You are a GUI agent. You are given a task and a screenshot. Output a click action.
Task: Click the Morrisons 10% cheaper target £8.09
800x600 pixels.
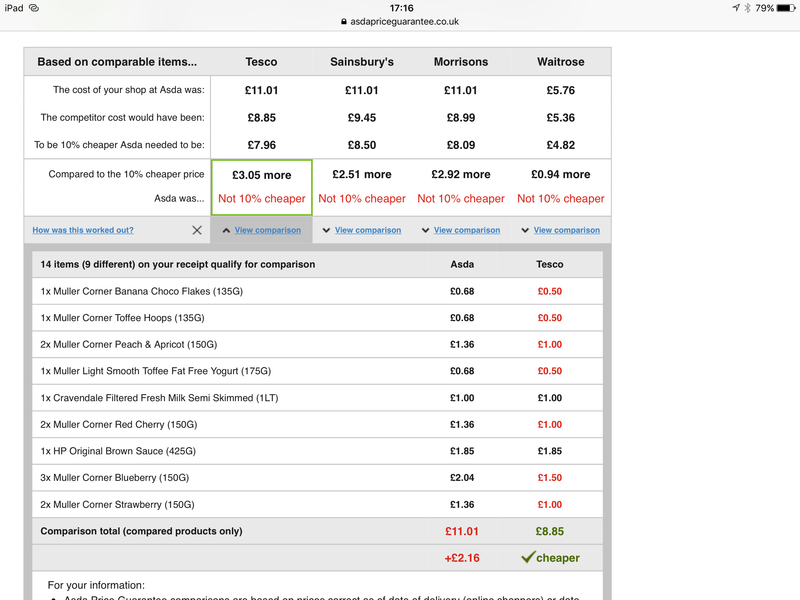(461, 145)
